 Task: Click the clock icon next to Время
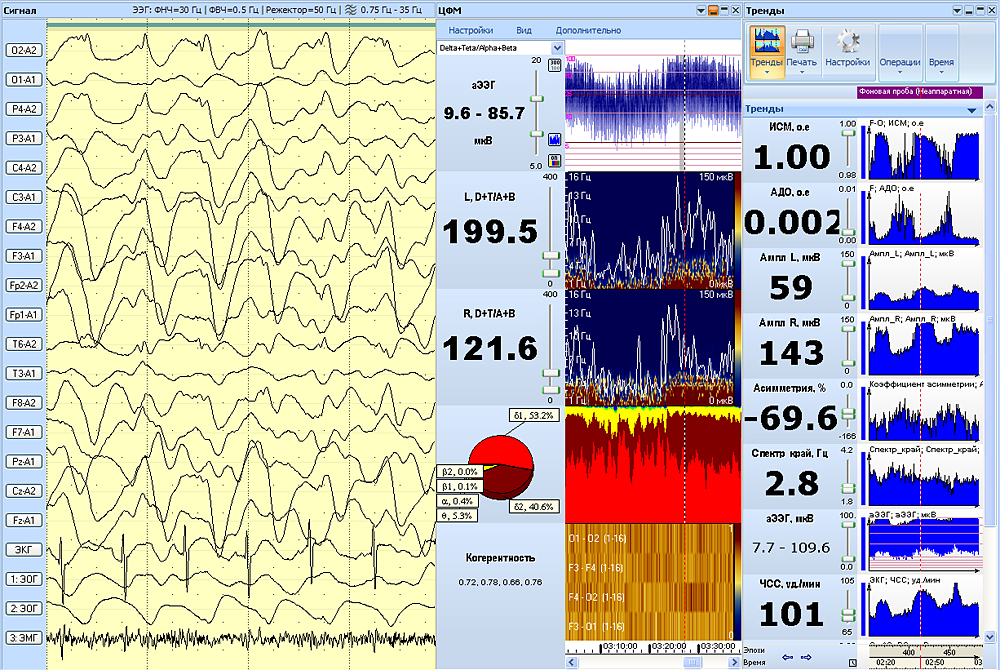(852, 663)
